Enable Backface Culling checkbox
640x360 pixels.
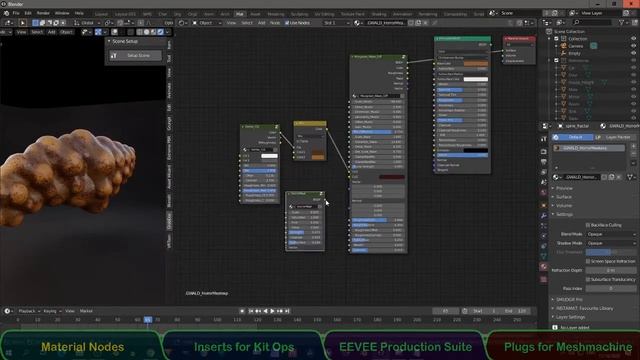coord(588,225)
